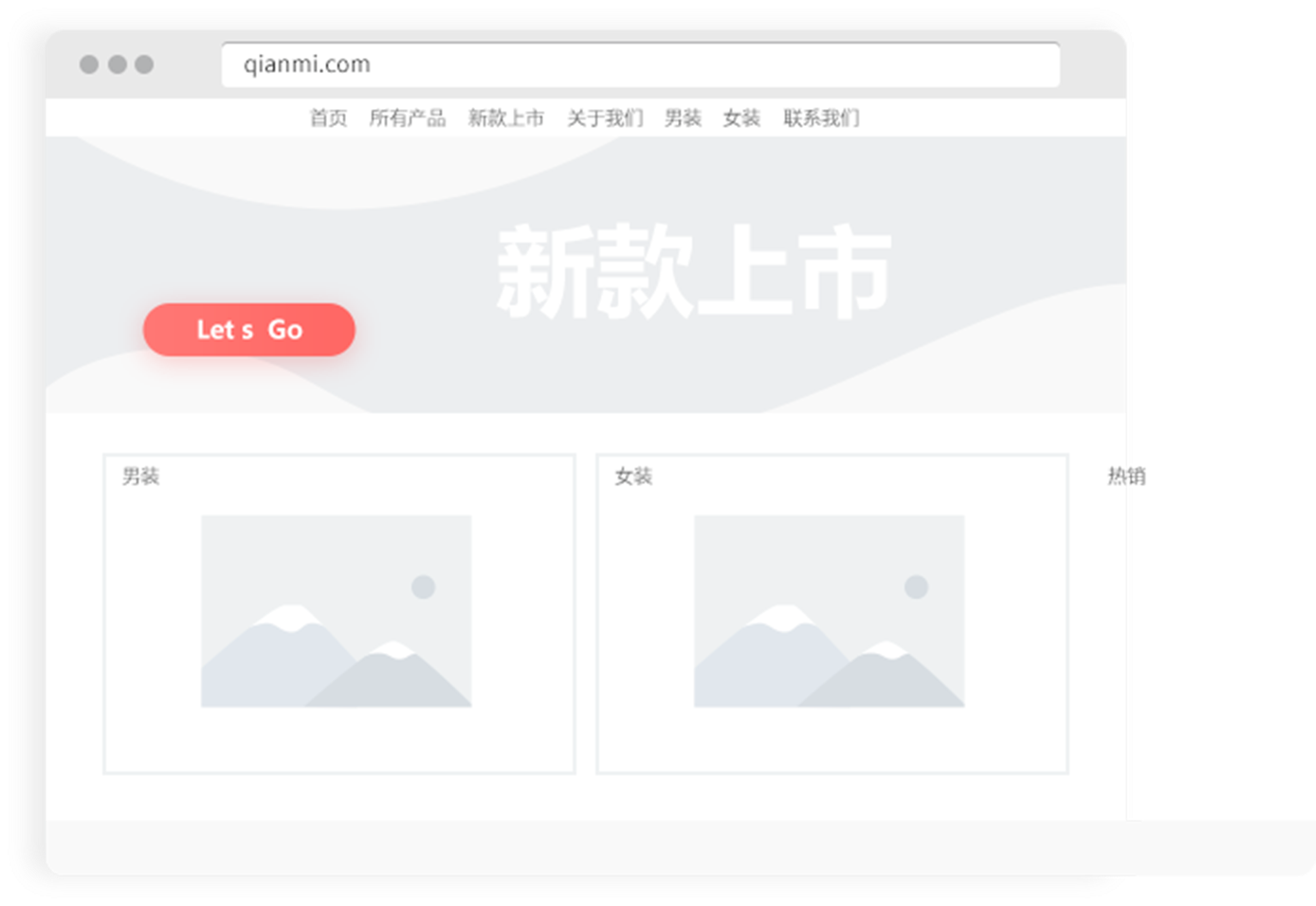
Task: Open the 女装 card placeholder image
Action: coord(829,611)
